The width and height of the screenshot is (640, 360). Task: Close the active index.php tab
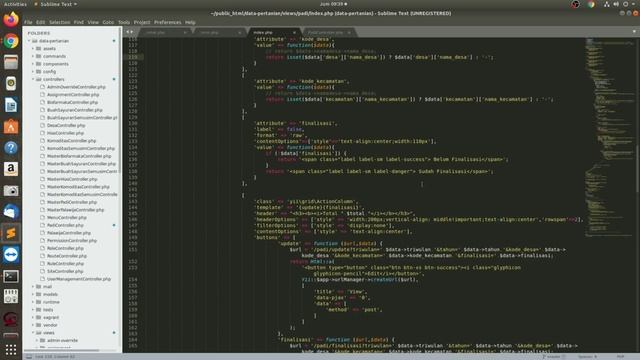click(294, 32)
